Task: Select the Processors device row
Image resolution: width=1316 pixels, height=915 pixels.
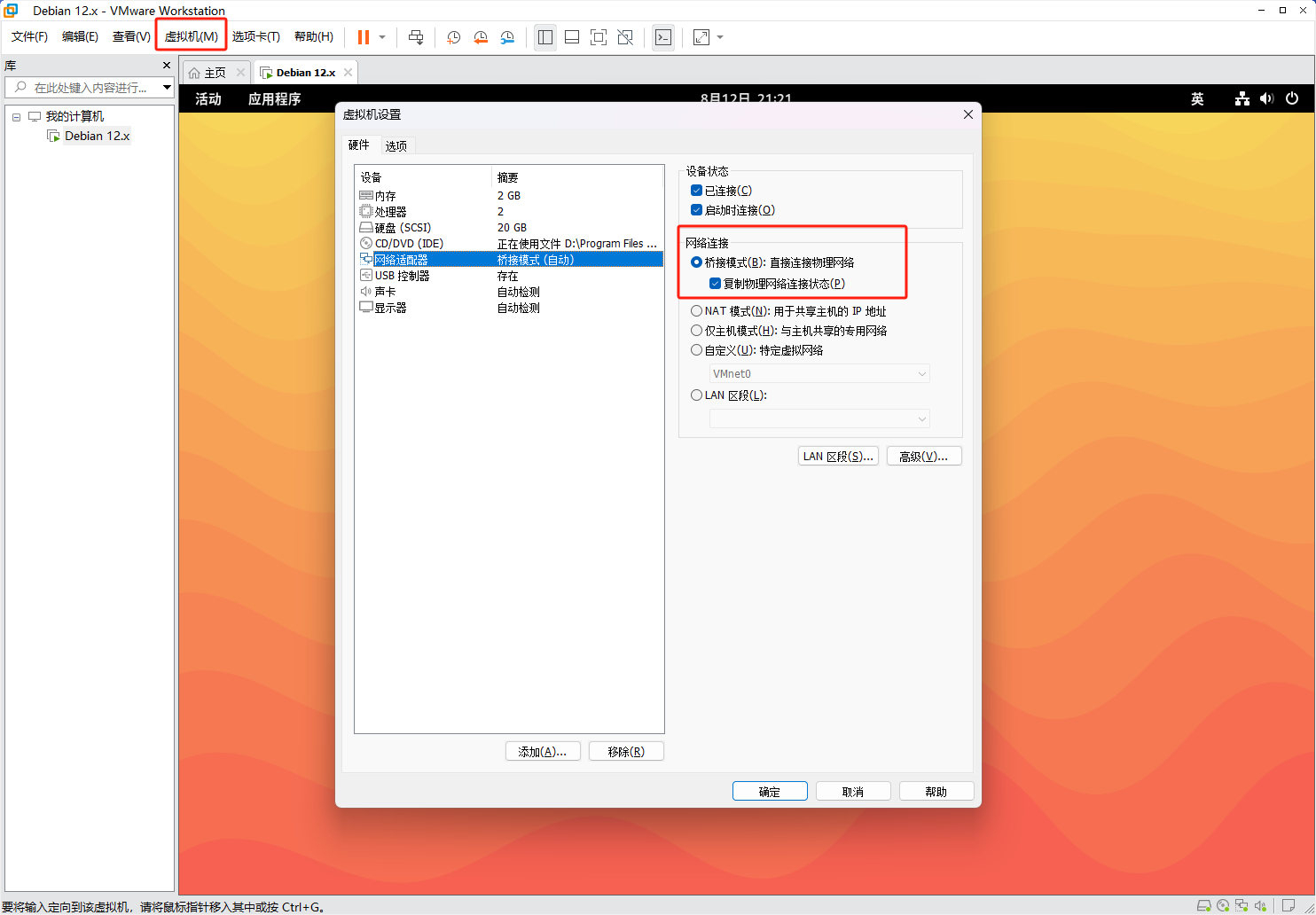Action: [509, 212]
